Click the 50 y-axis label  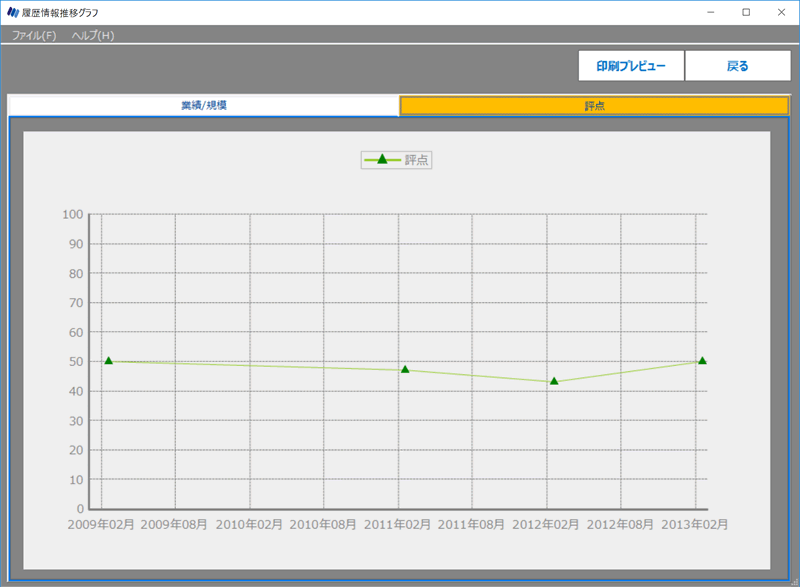click(x=76, y=362)
